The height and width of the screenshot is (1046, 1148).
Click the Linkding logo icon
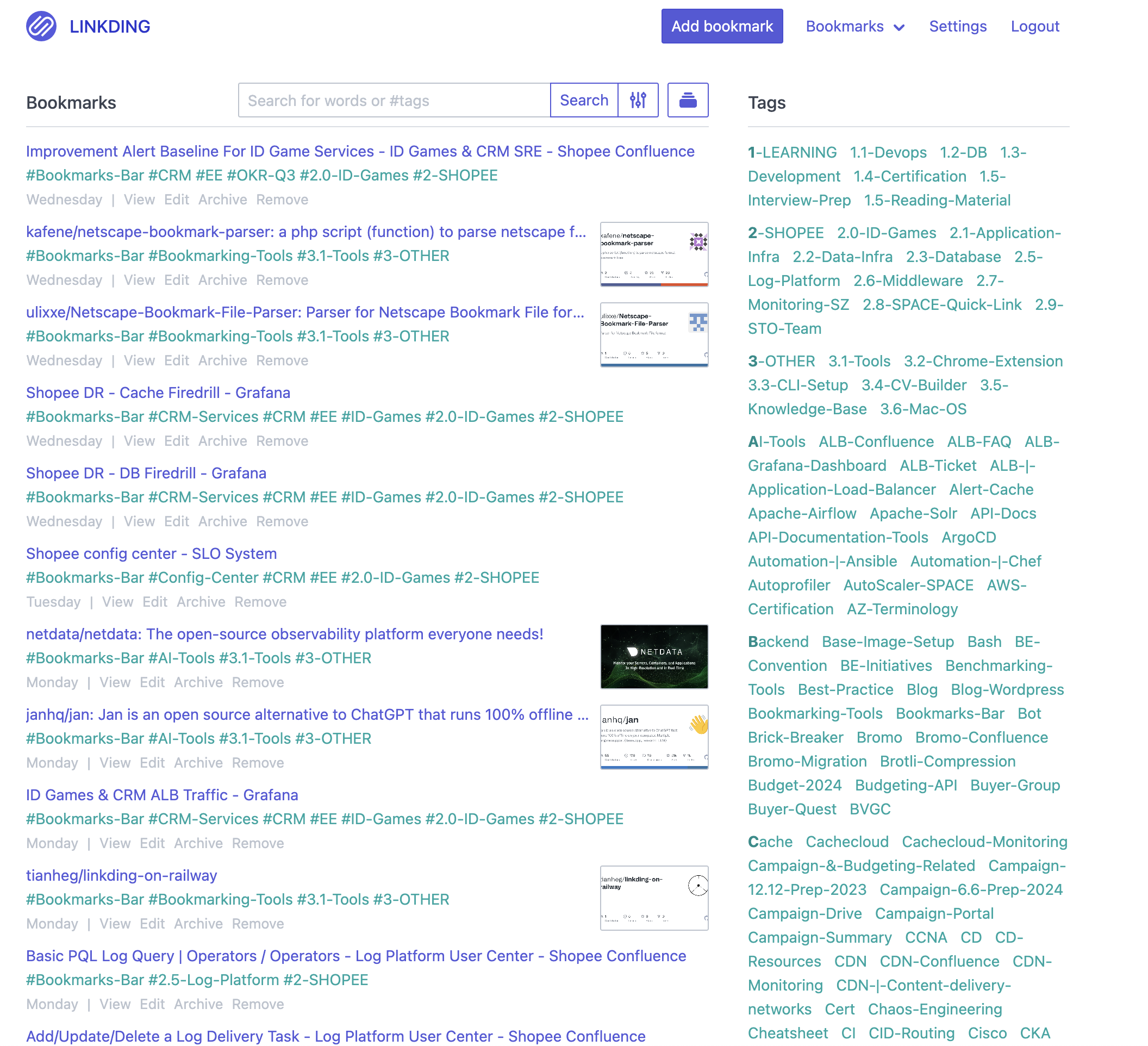click(x=41, y=26)
